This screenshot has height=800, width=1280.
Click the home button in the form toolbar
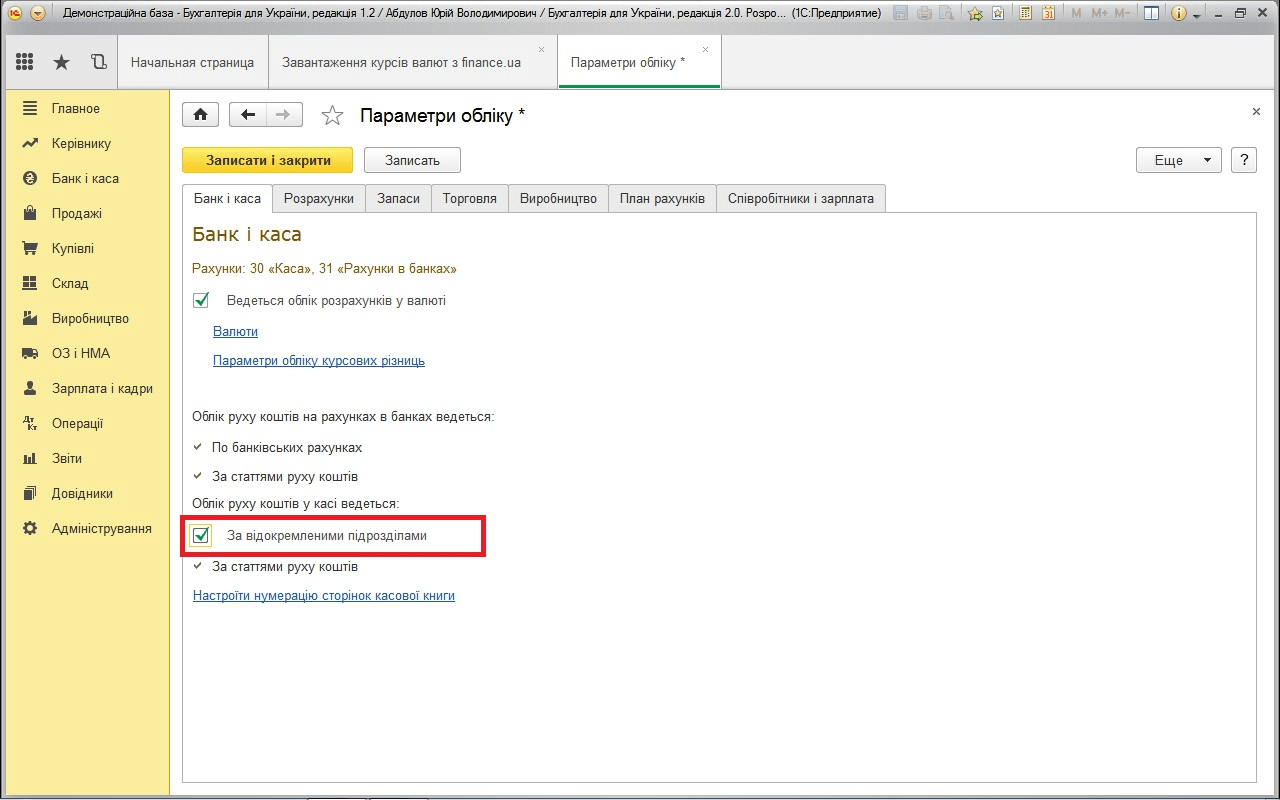coord(200,115)
